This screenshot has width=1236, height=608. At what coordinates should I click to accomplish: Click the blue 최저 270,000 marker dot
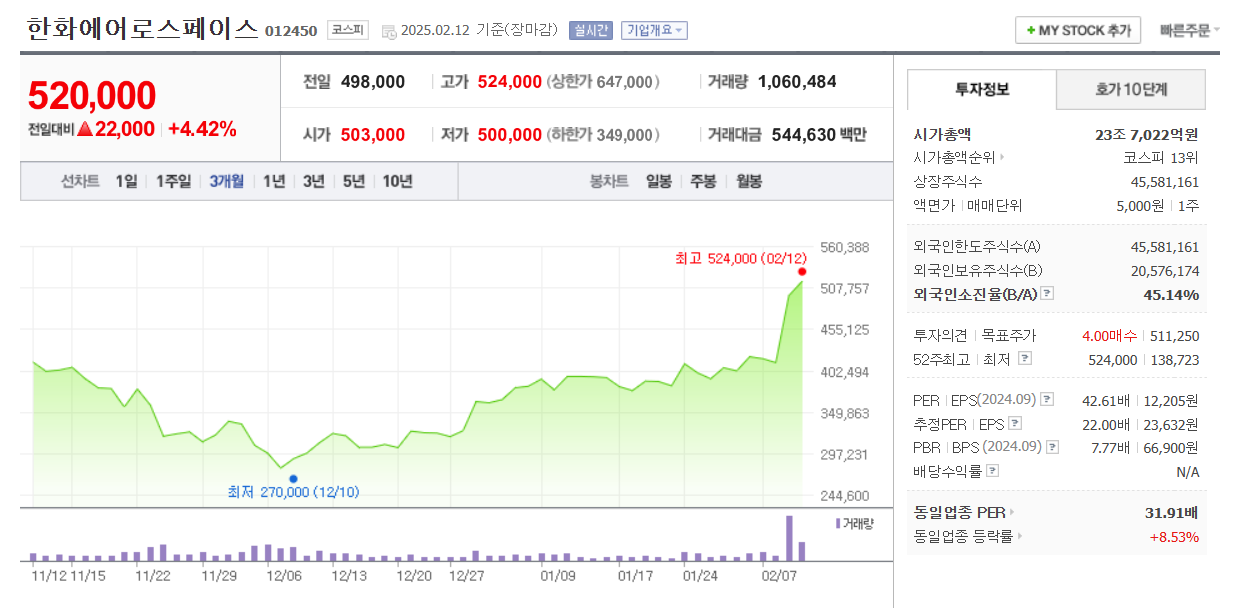point(293,479)
